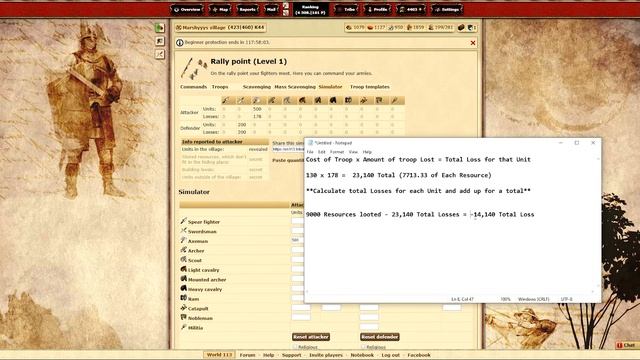The height and width of the screenshot is (360, 640).
Task: Click the Militia icon in Simulator list
Action: (183, 327)
